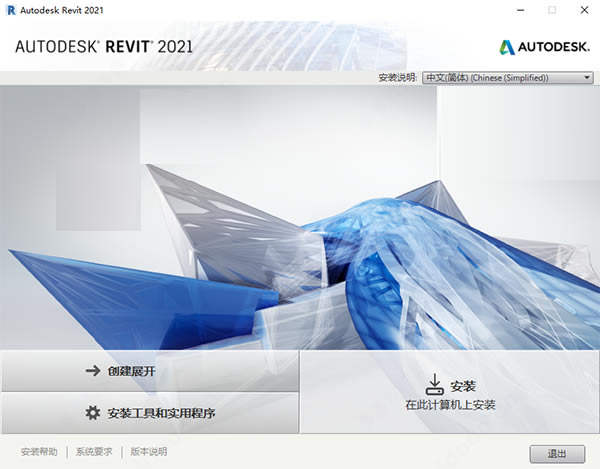This screenshot has height=469, width=600.
Task: Open the 版本说明 link
Action: coord(149,452)
